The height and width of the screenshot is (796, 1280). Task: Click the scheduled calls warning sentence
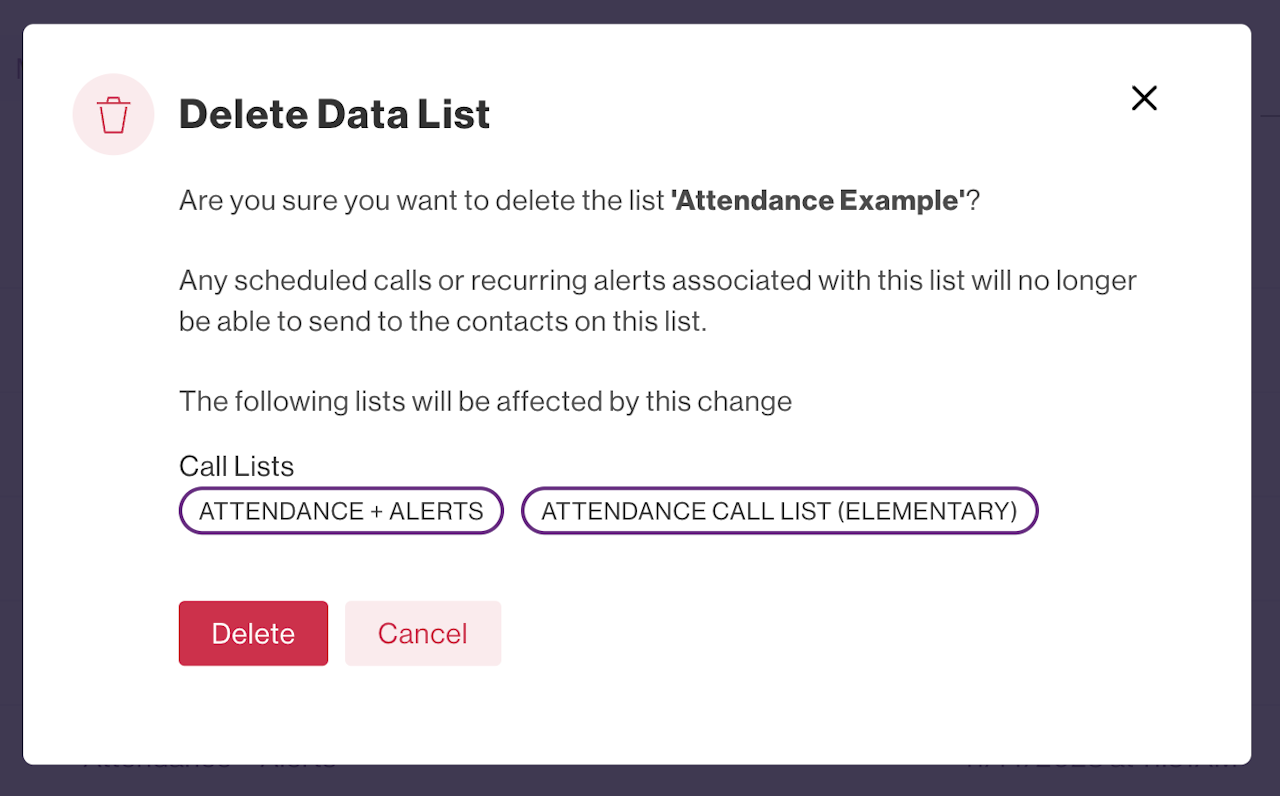657,280
